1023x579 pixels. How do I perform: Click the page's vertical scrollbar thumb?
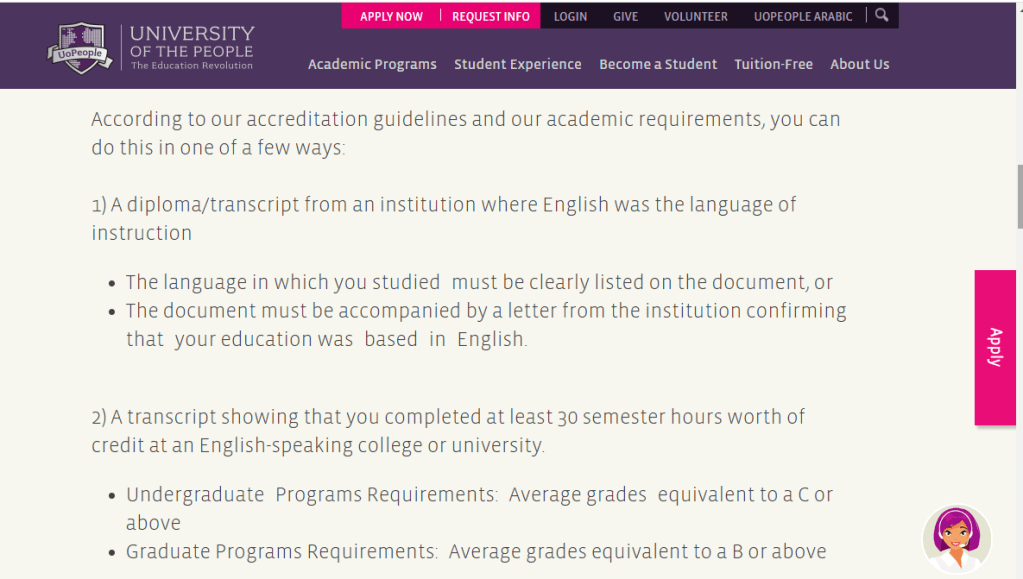tap(1018, 195)
